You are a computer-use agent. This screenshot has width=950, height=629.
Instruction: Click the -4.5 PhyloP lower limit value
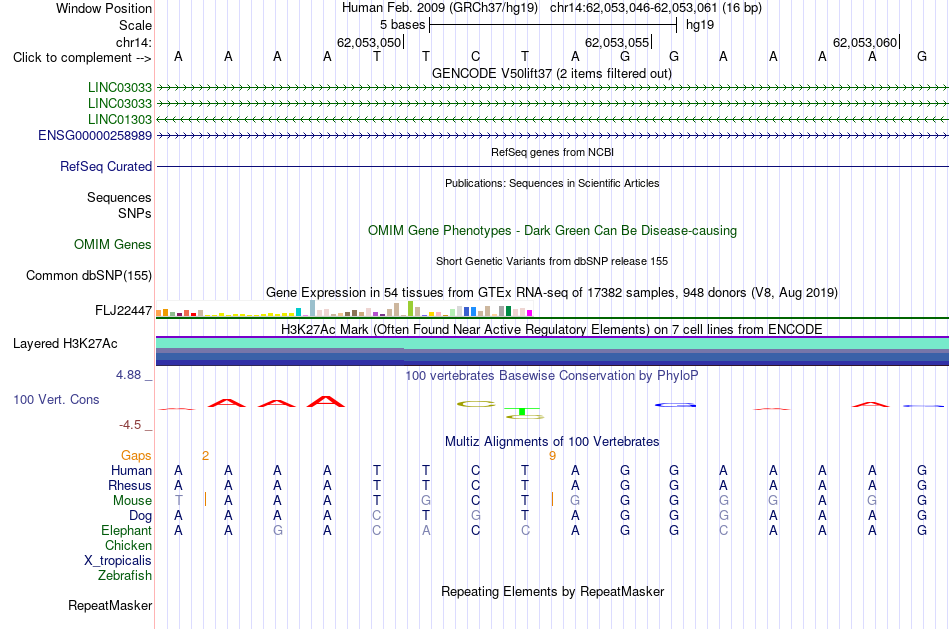point(130,425)
